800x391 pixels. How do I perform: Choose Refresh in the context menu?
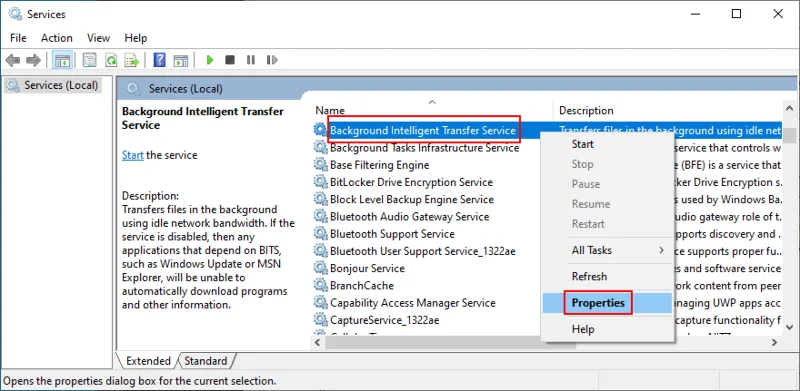tap(607, 276)
